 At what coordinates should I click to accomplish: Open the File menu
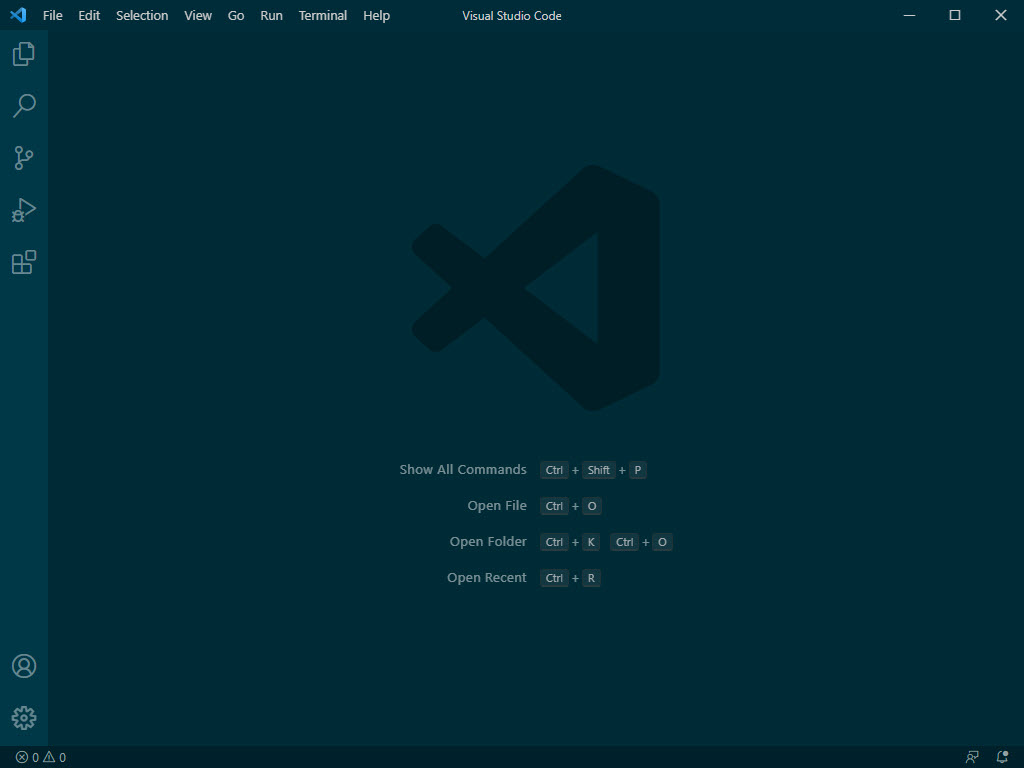coord(52,15)
